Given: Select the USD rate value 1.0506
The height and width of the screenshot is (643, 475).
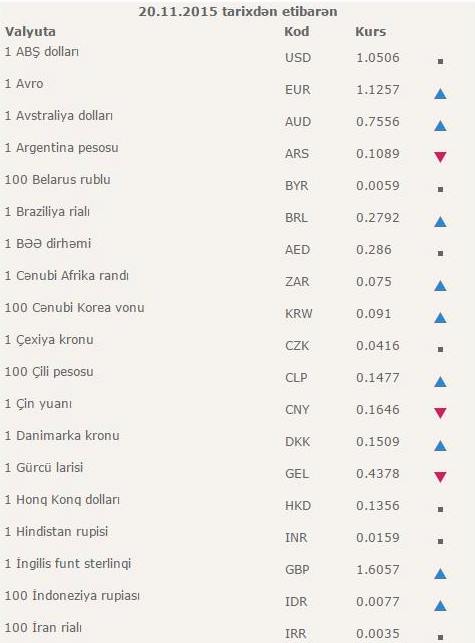Looking at the screenshot, I should click(x=378, y=58).
